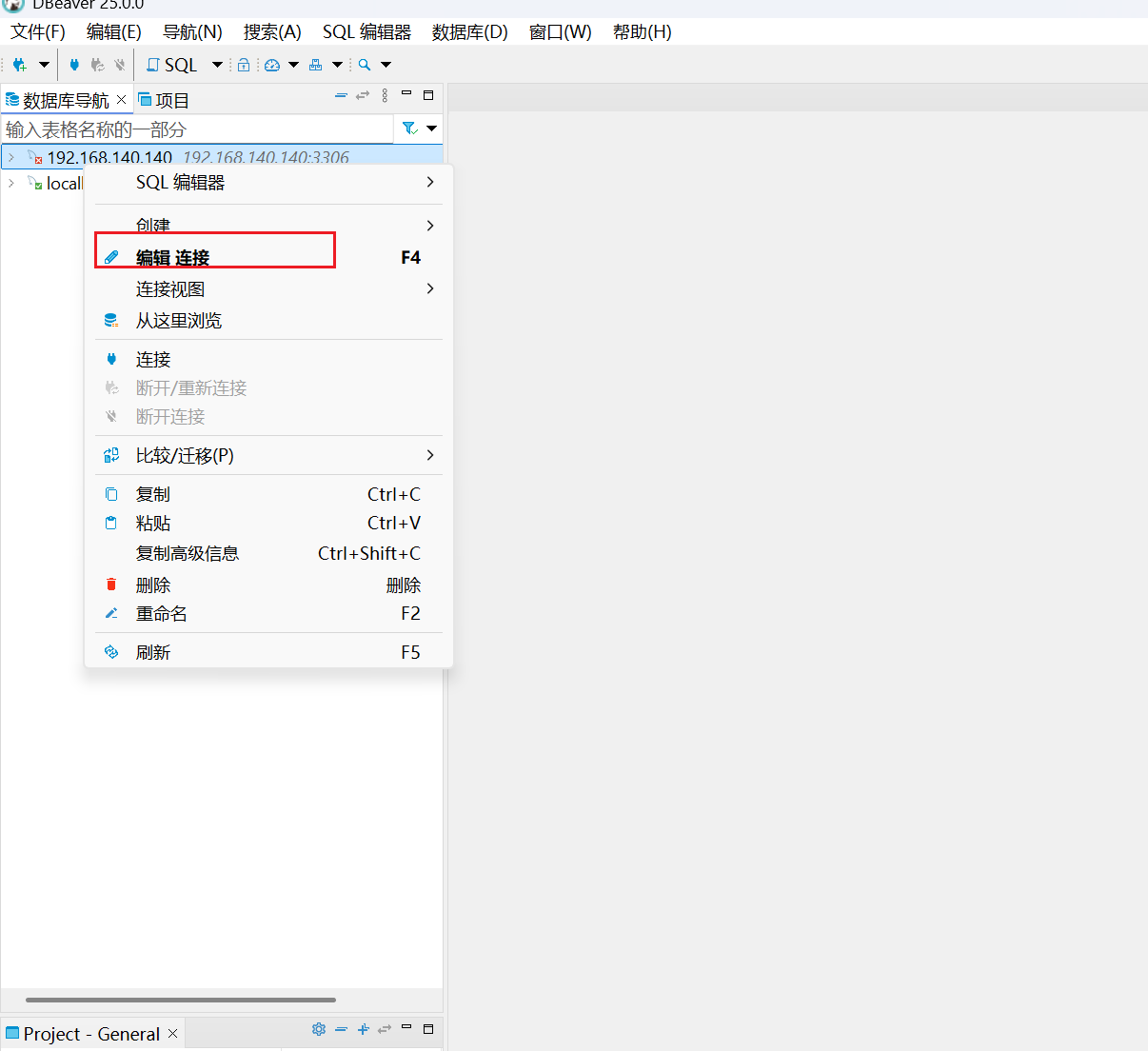Choose 重命名 from the context menu
This screenshot has width=1148, height=1051.
click(268, 613)
